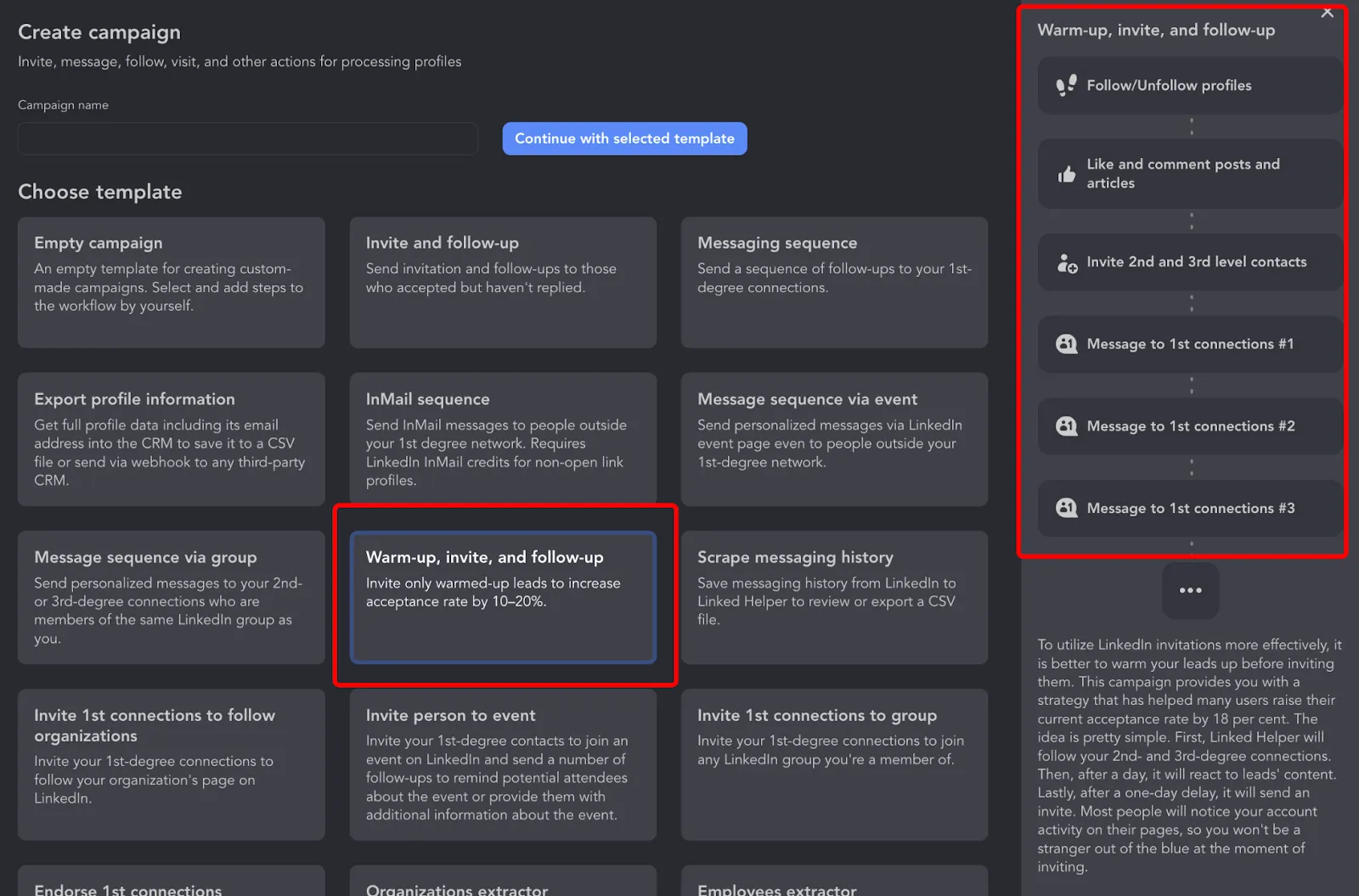Open the Message to 1st connections #3 step
This screenshot has width=1359, height=896.
tap(1189, 508)
